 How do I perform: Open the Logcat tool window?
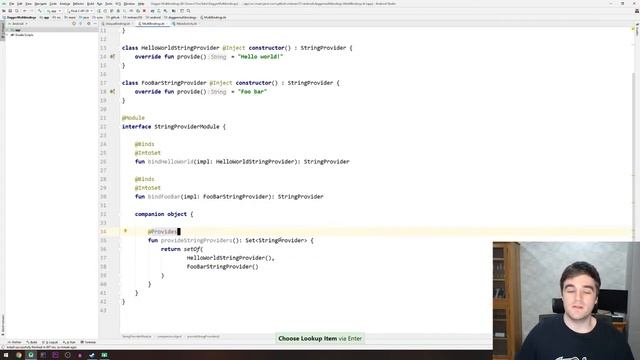click(x=51, y=342)
